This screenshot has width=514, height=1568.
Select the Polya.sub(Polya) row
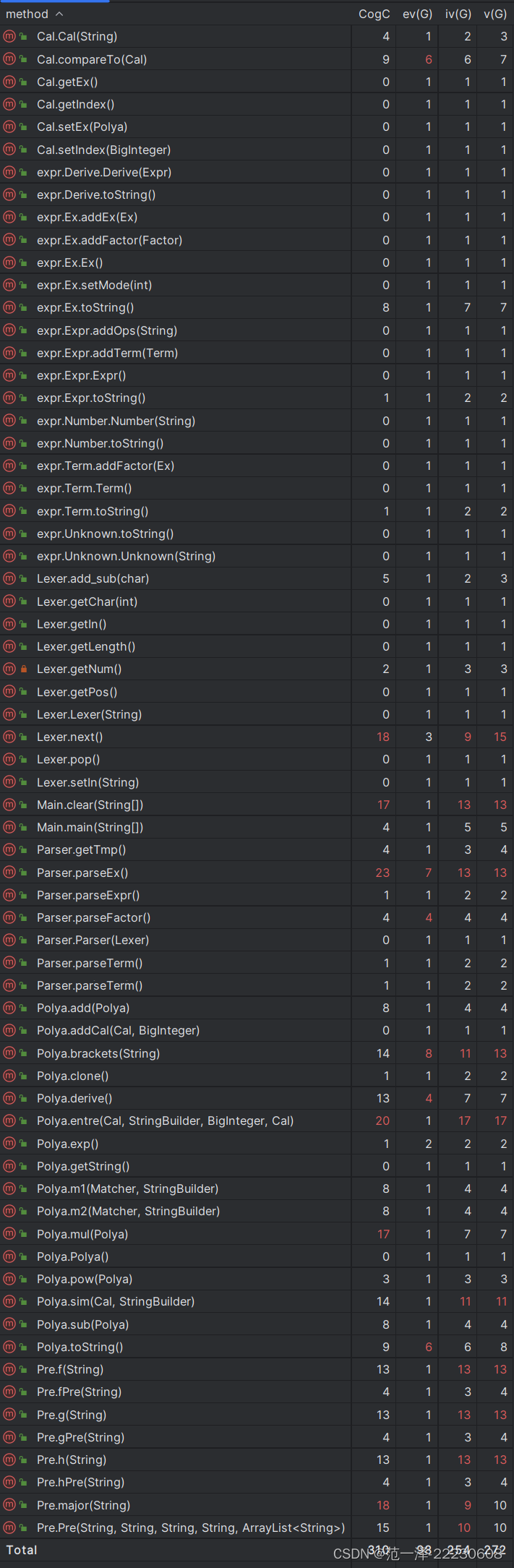coord(257,1324)
